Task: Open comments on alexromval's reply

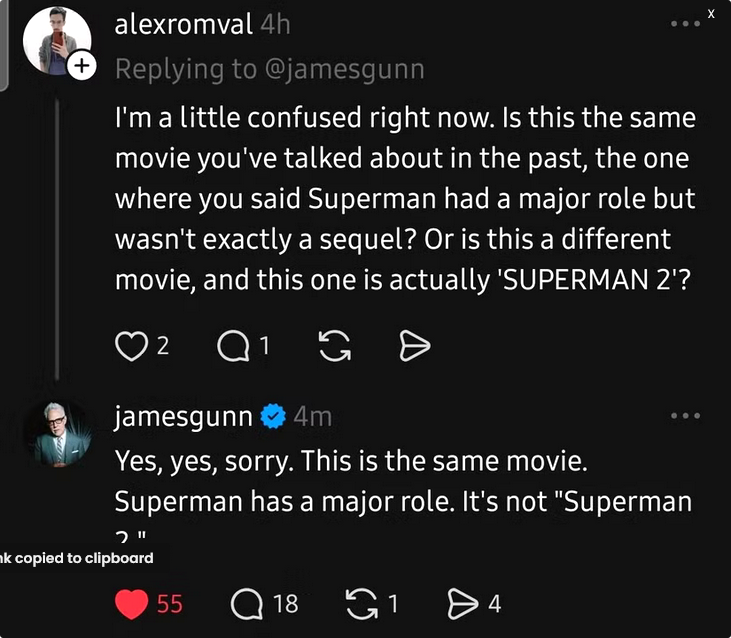Action: coord(232,345)
